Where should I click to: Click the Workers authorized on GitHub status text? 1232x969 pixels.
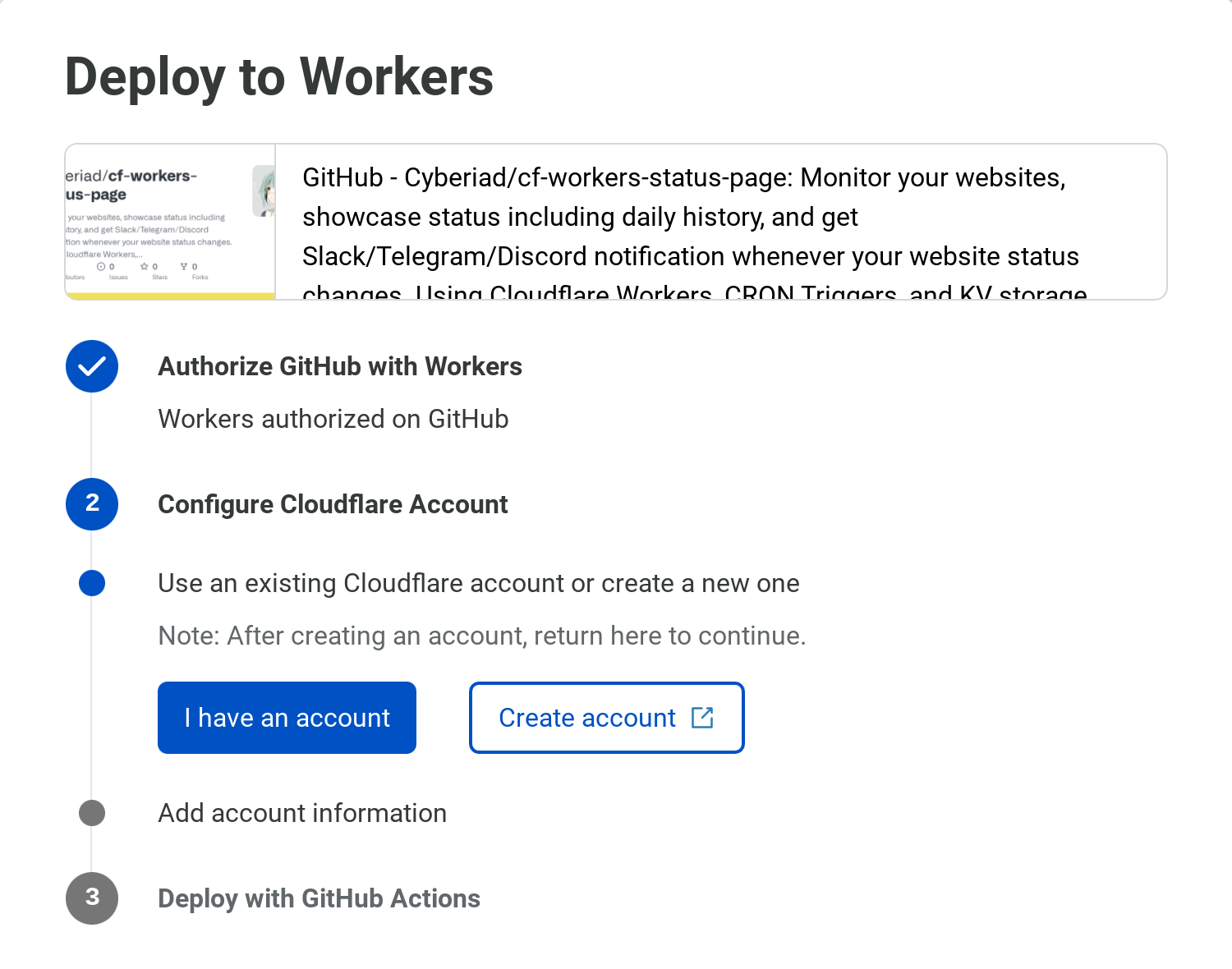(333, 419)
